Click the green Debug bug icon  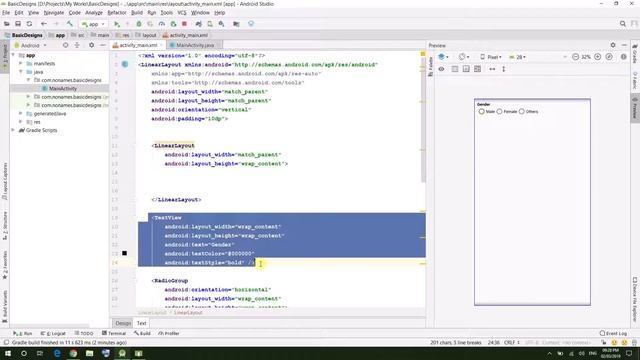(x=139, y=24)
